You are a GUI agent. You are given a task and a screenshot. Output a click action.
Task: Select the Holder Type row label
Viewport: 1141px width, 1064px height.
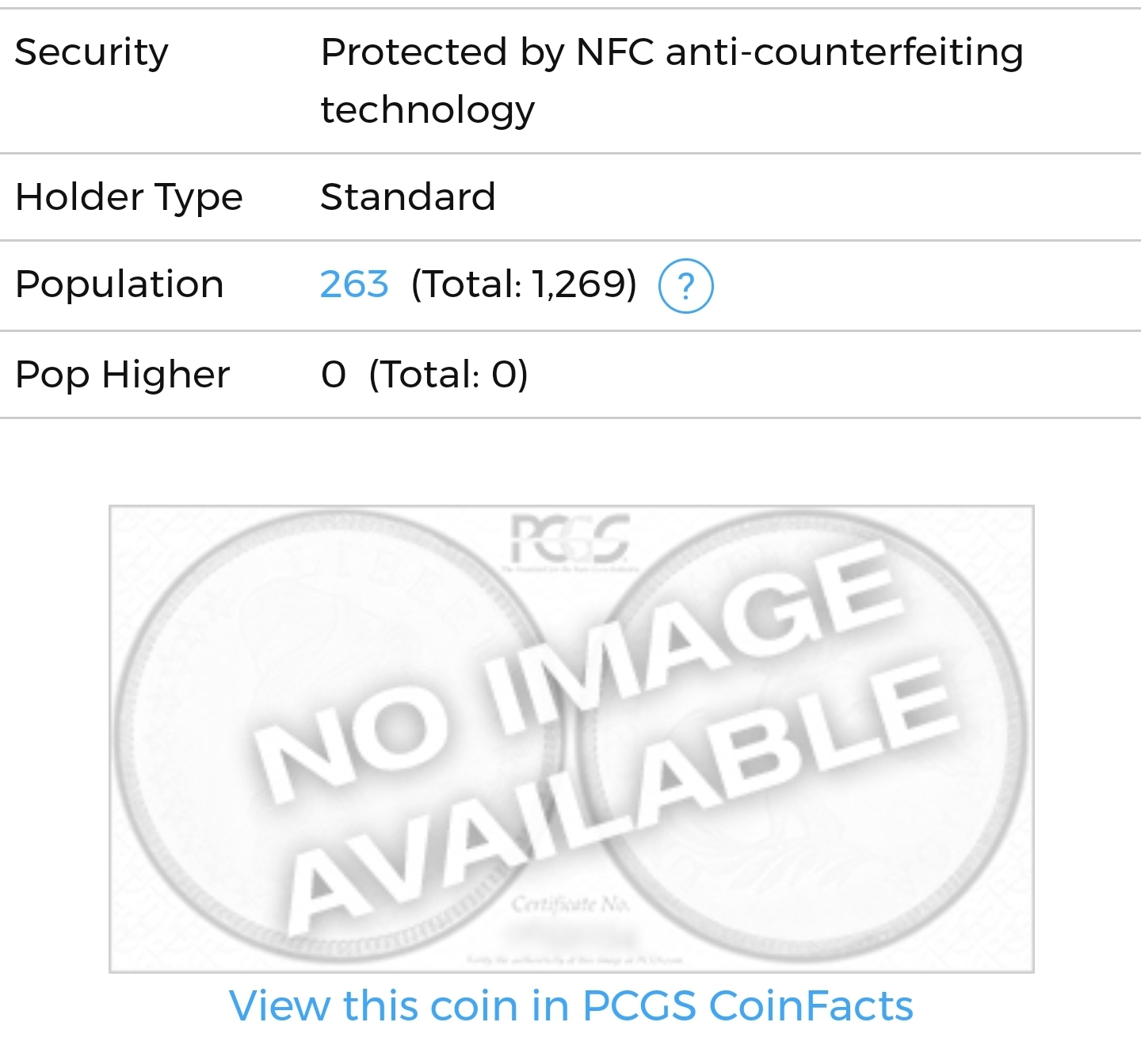click(x=129, y=198)
